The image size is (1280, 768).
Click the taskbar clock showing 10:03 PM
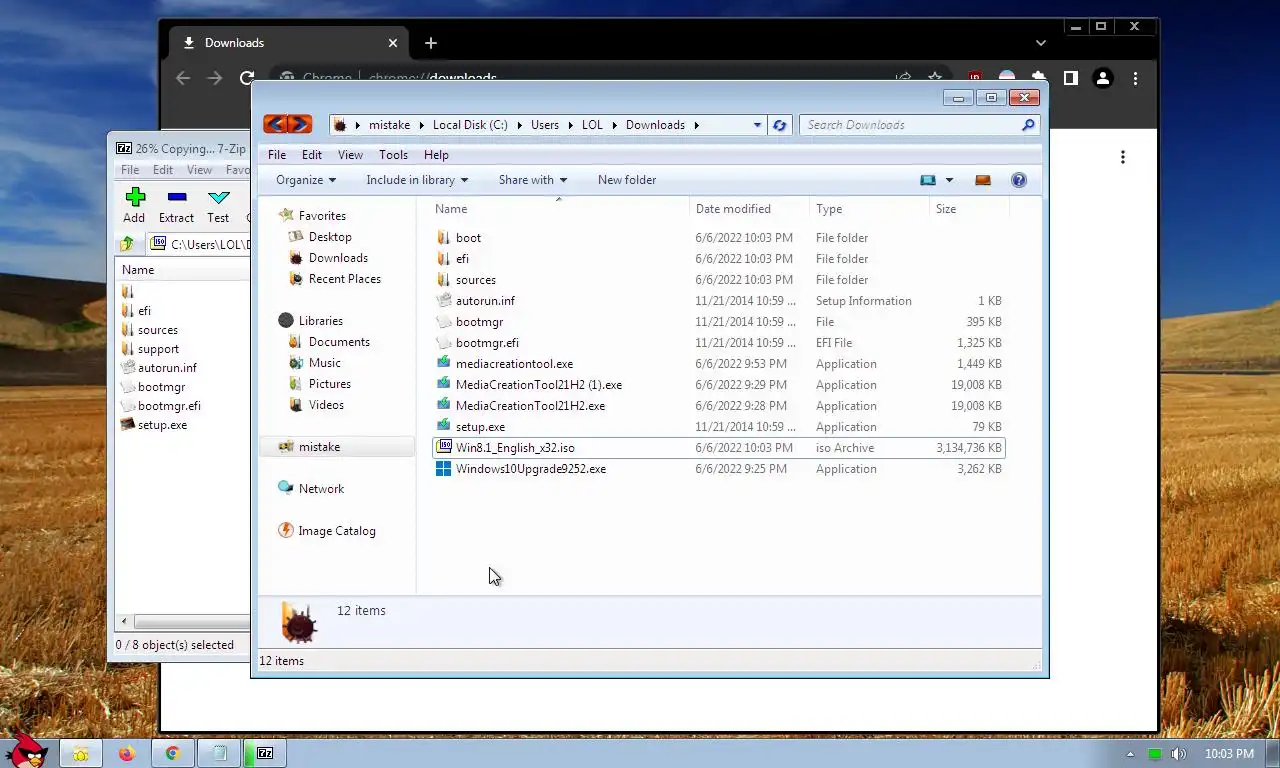coord(1229,754)
